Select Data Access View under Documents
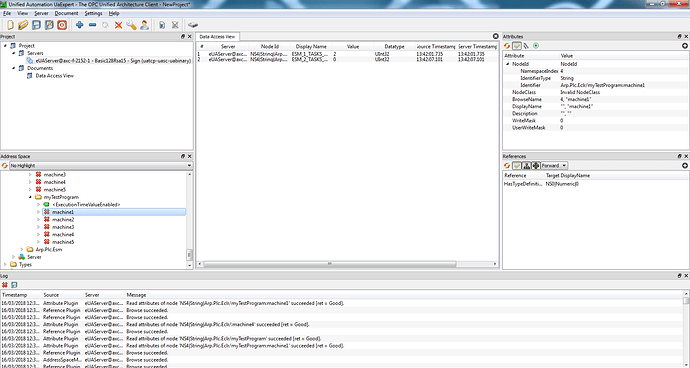The width and height of the screenshot is (690, 368). 55,76
